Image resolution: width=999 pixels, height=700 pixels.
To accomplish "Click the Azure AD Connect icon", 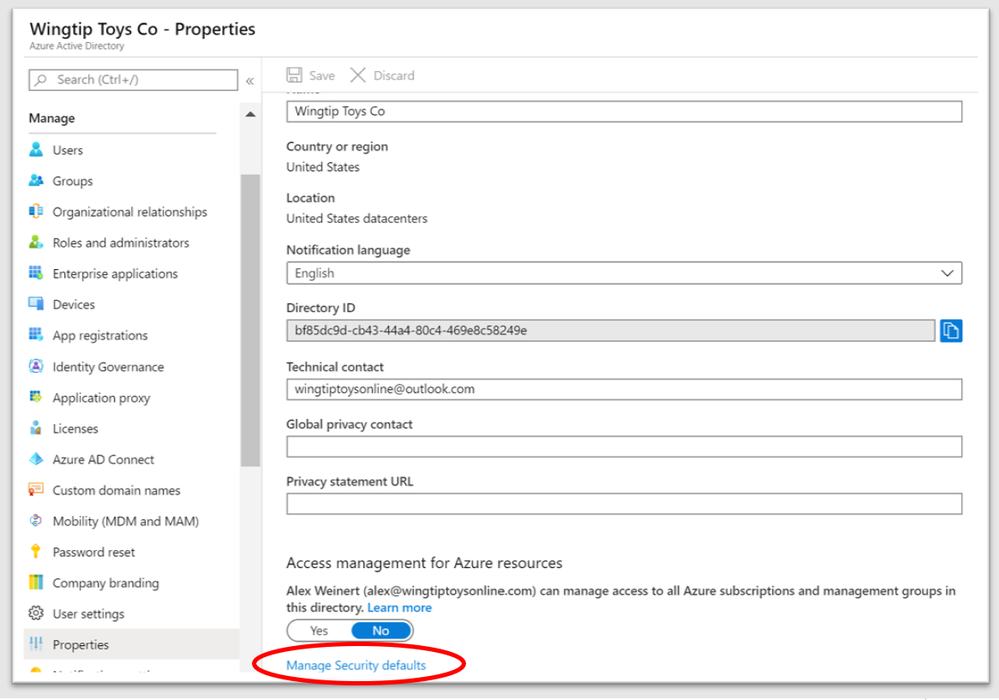I will coord(36,459).
